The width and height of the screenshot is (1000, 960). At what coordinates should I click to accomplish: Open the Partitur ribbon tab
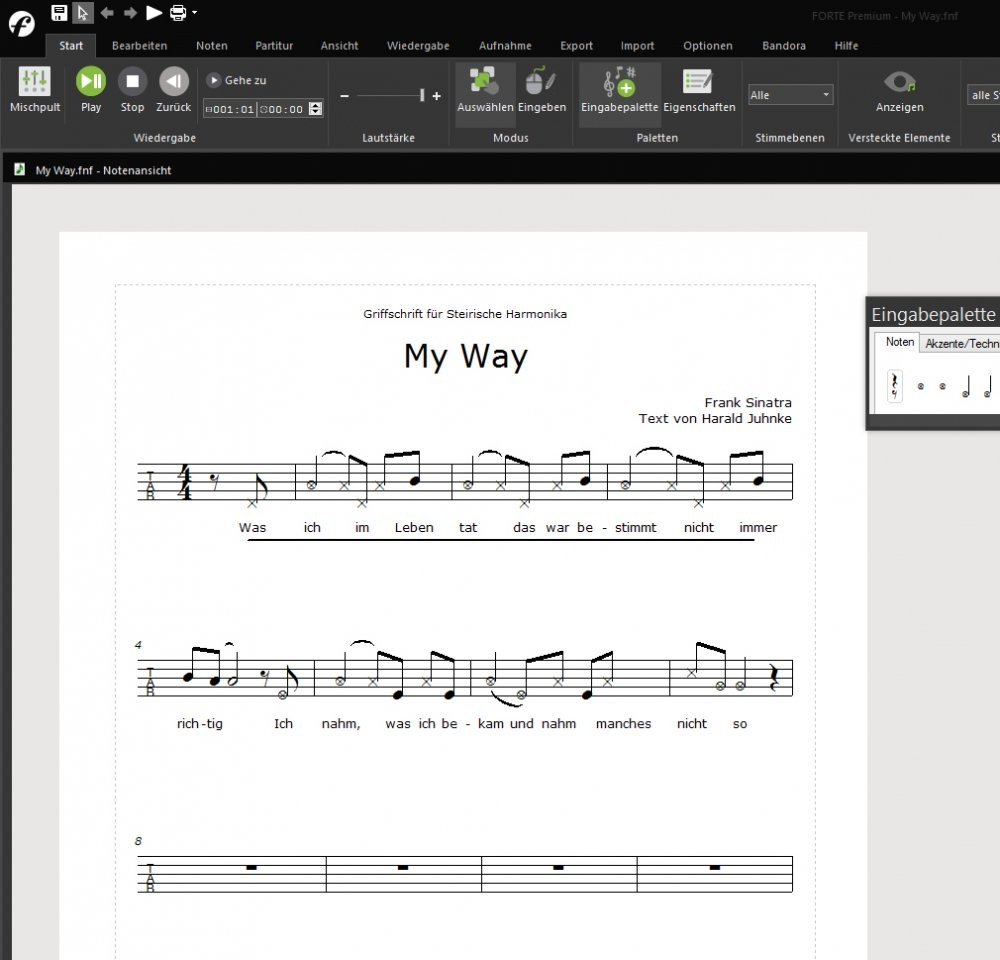coord(274,46)
